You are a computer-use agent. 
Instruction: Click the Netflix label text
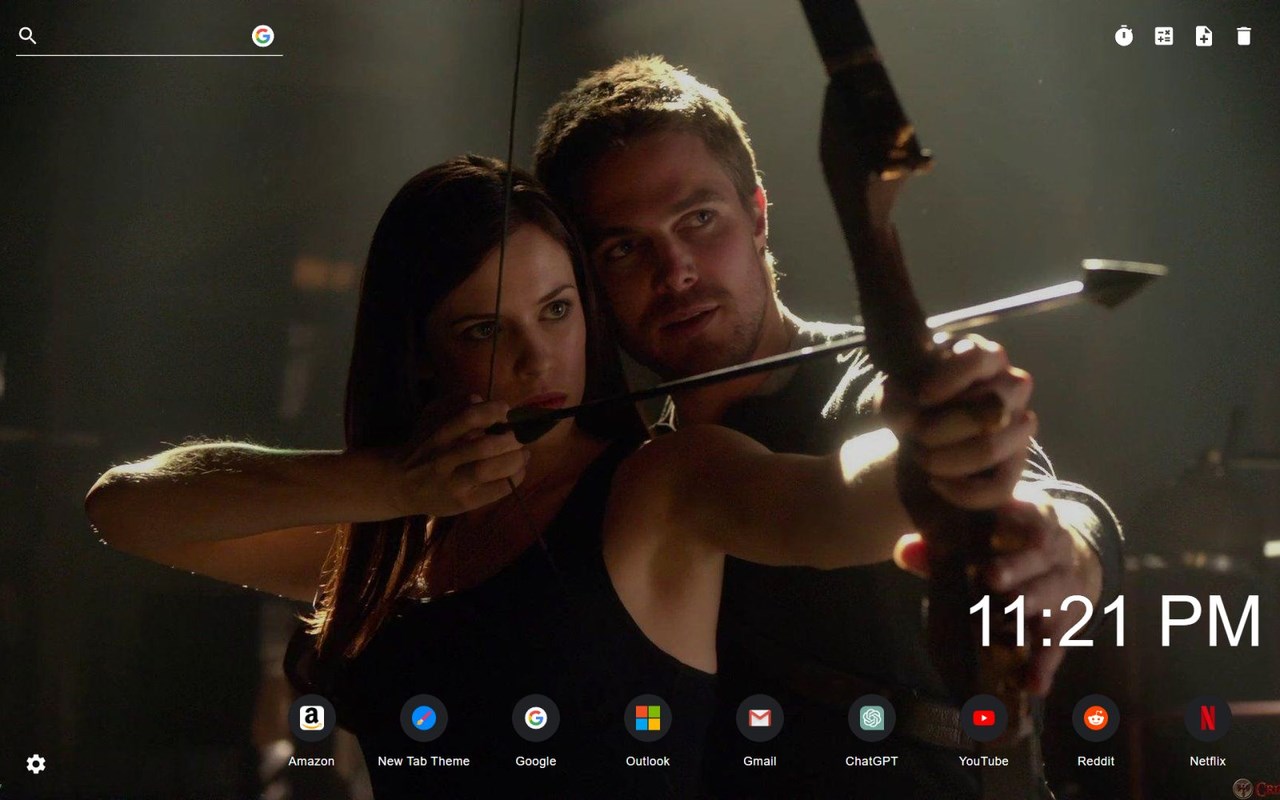point(1208,761)
